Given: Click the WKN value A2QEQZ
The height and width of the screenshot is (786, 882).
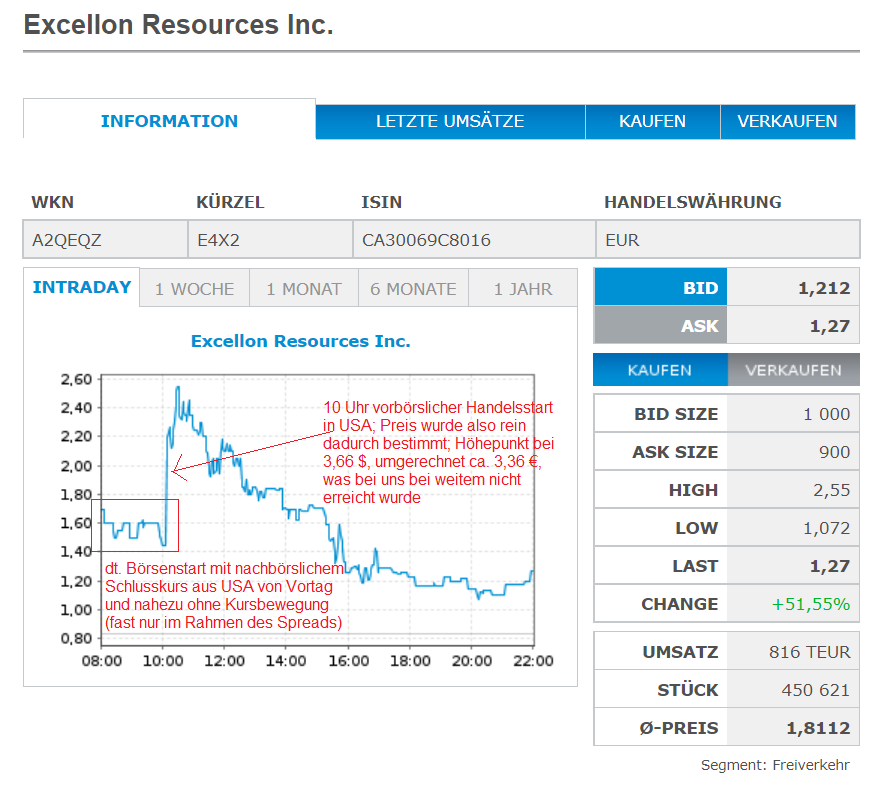Looking at the screenshot, I should point(67,240).
